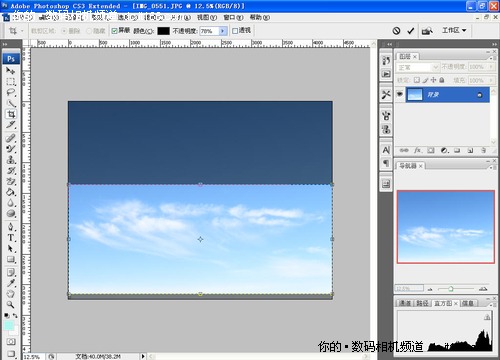
Task: Select the Brush tool
Action: tap(11, 149)
